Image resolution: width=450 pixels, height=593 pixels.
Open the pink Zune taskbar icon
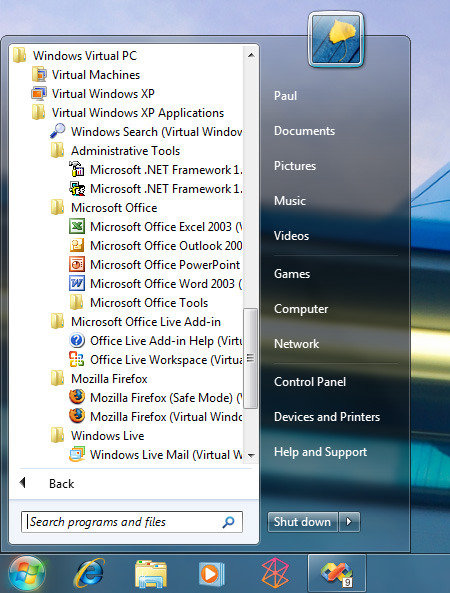[275, 573]
